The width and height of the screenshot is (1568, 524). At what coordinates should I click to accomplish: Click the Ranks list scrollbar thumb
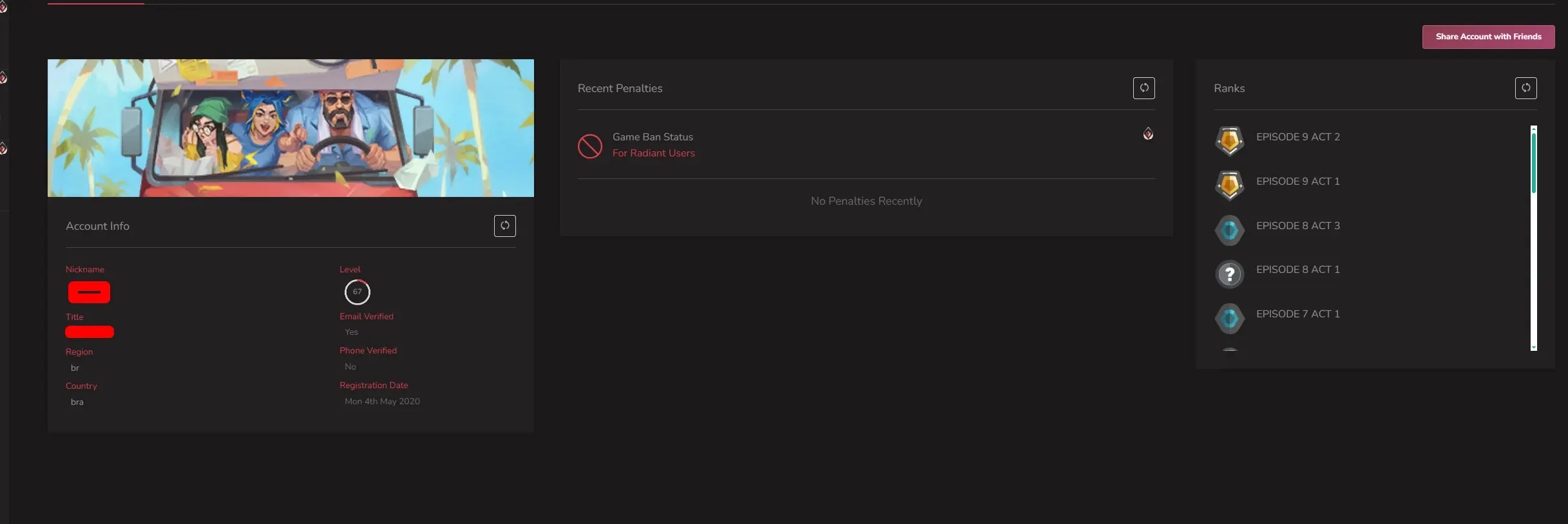[1534, 163]
